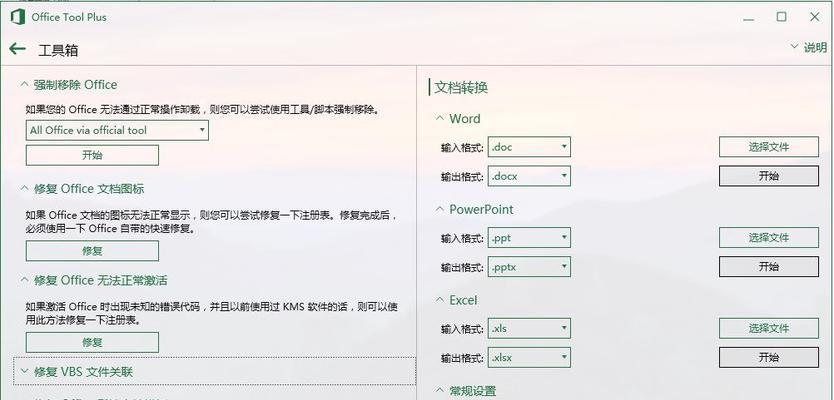Click the 工具箱 page title
This screenshot has width=834, height=400.
coord(59,51)
